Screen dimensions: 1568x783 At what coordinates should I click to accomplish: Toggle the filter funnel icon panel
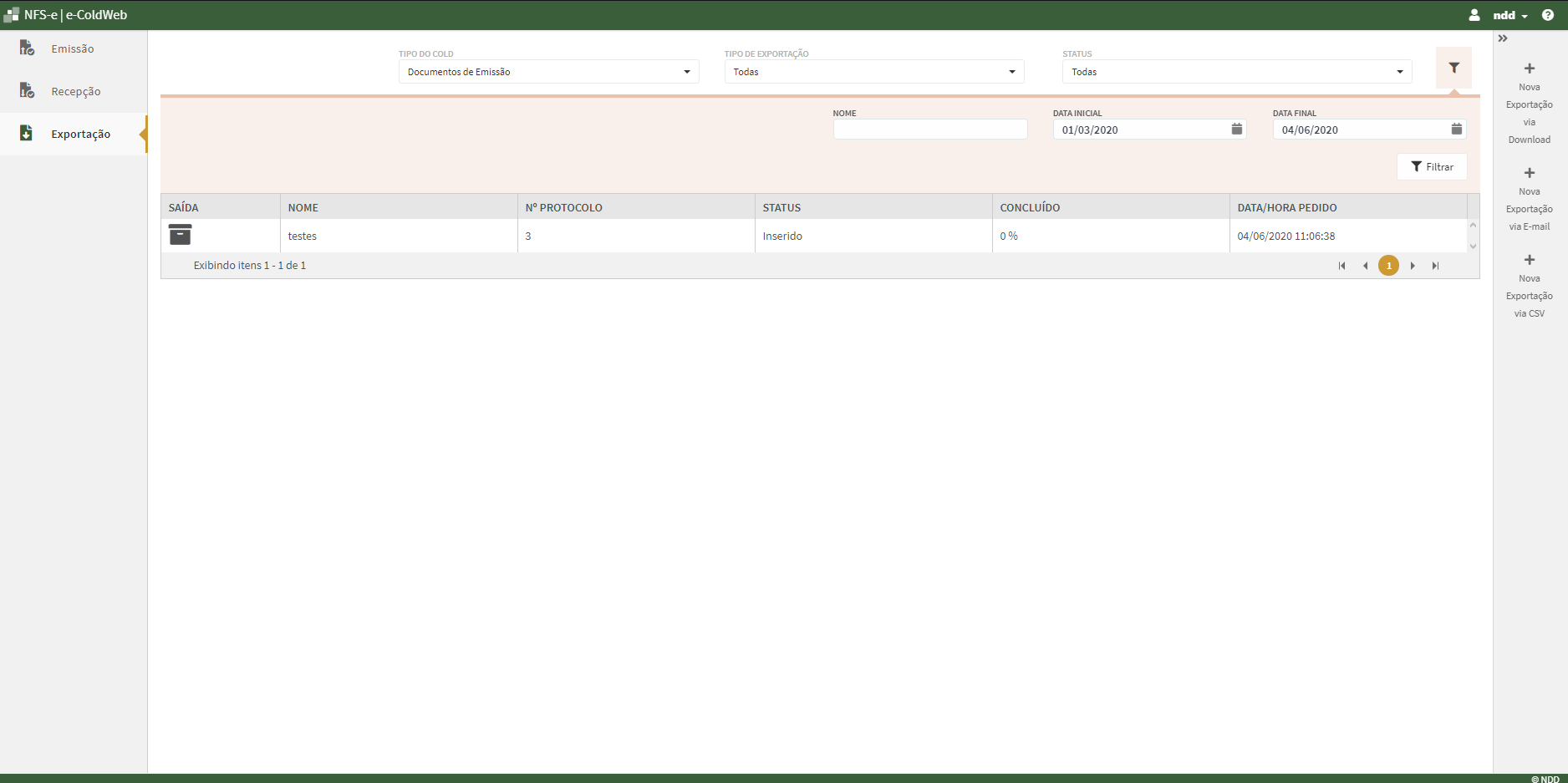[x=1453, y=68]
